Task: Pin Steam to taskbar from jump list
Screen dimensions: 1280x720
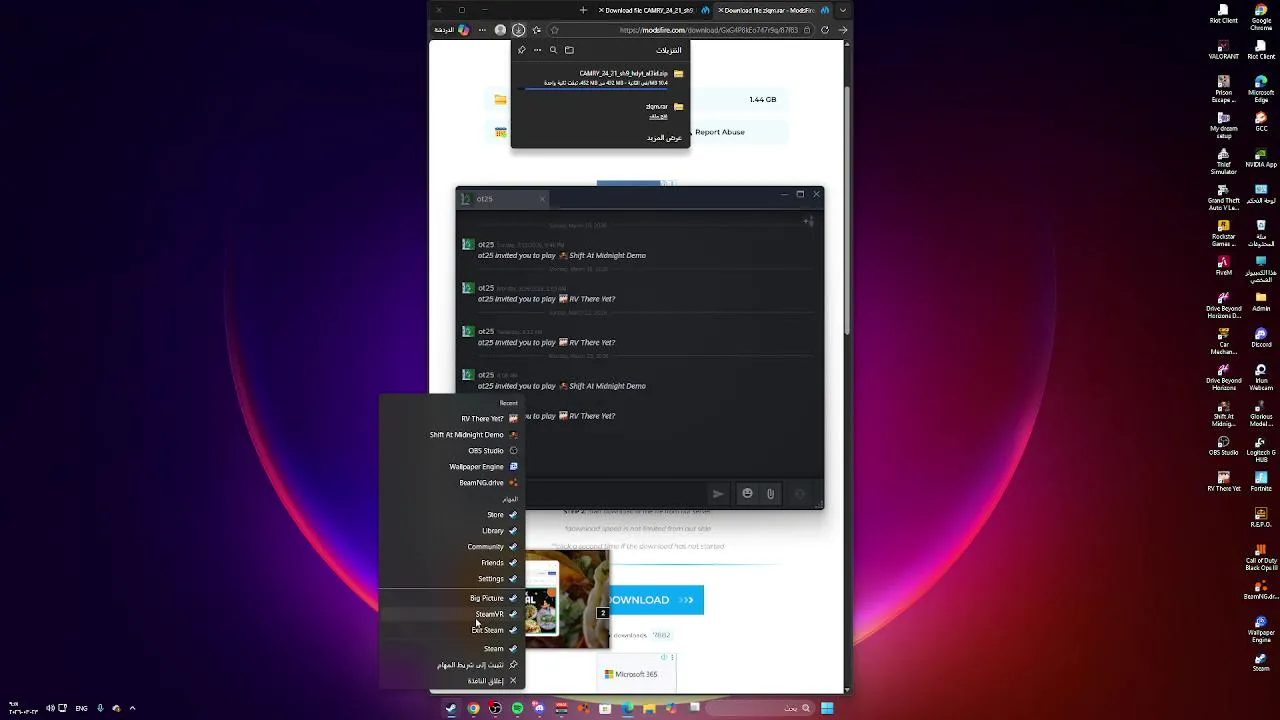Action: tap(450, 665)
